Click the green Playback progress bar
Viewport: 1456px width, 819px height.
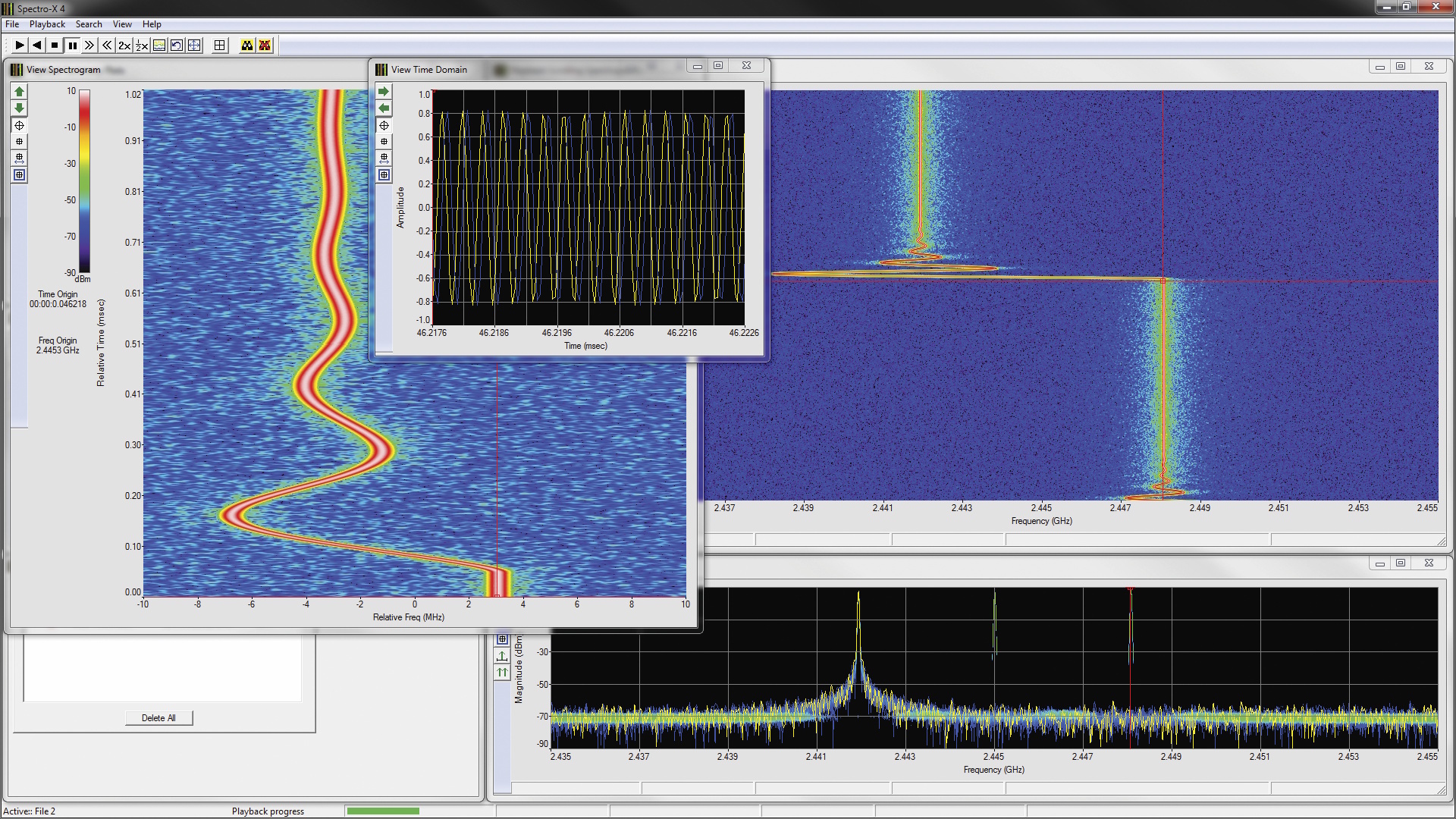pos(383,811)
